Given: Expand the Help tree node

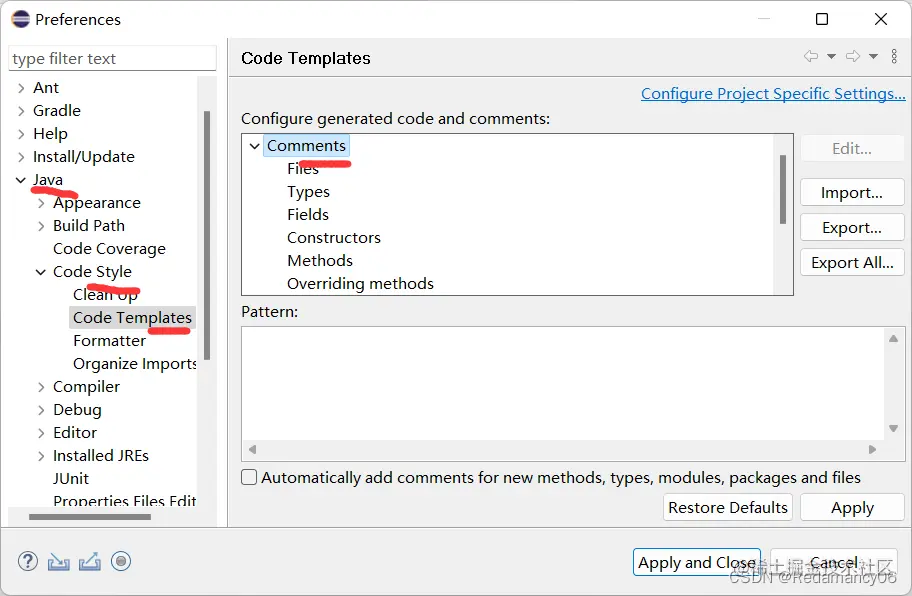Looking at the screenshot, I should click(x=21, y=134).
